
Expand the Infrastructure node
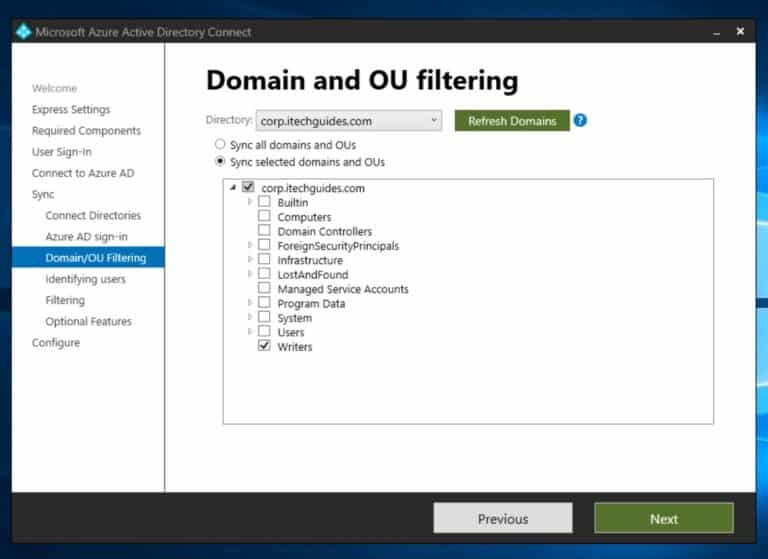point(250,260)
